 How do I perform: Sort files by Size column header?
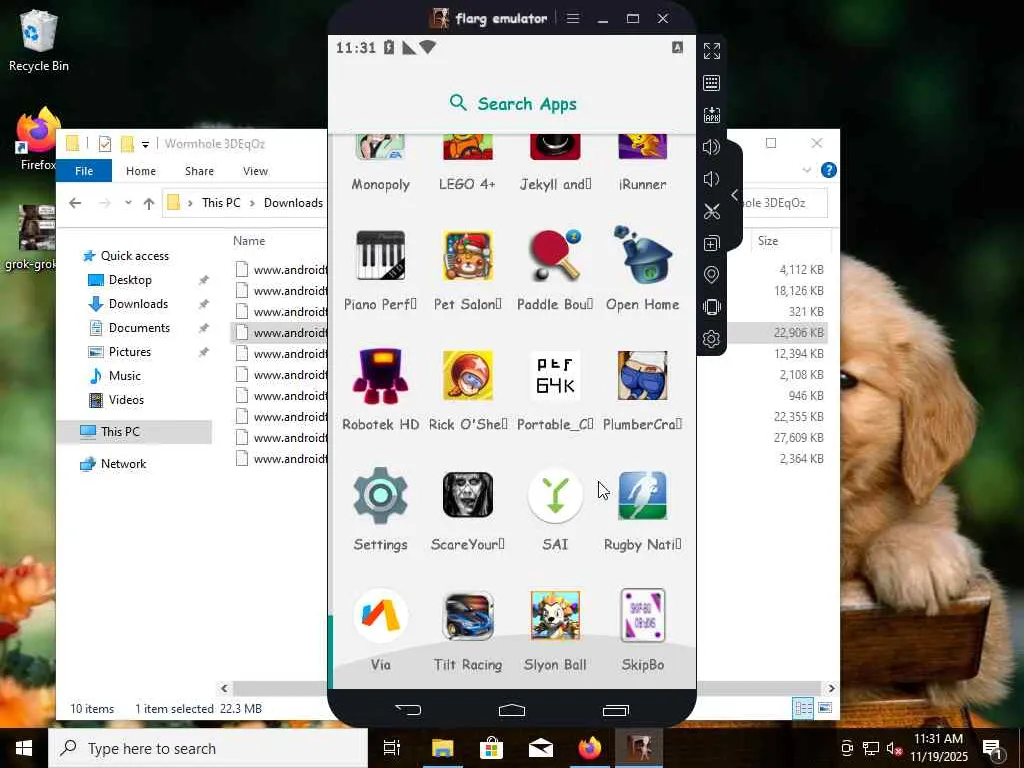768,241
